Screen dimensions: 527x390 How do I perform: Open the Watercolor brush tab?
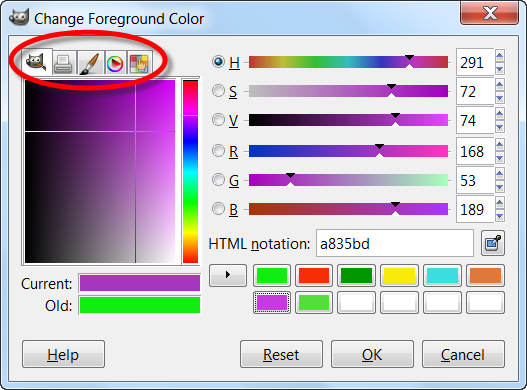click(x=90, y=64)
